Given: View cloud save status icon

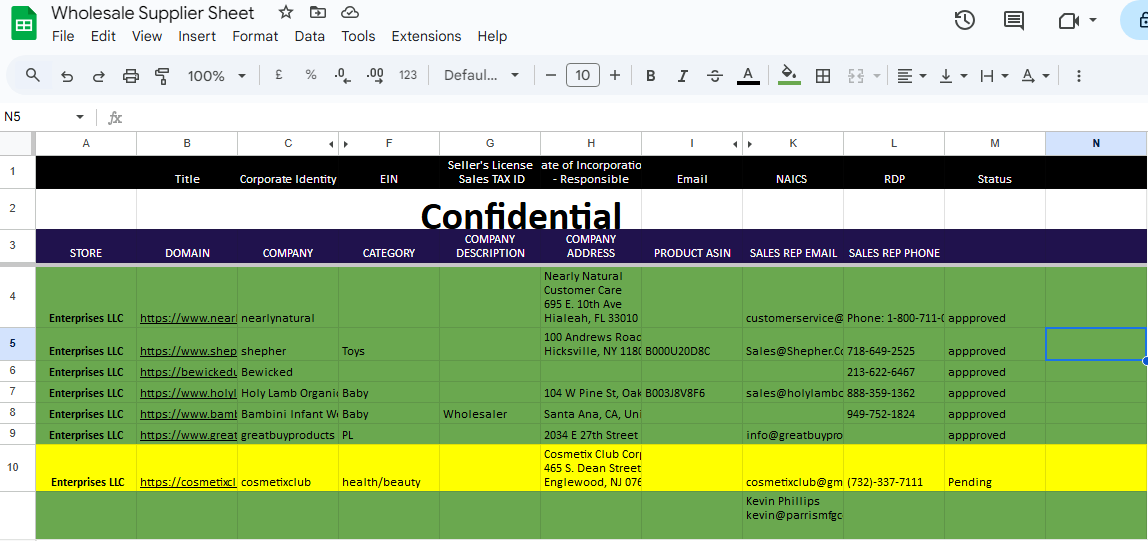Looking at the screenshot, I should 350,12.
